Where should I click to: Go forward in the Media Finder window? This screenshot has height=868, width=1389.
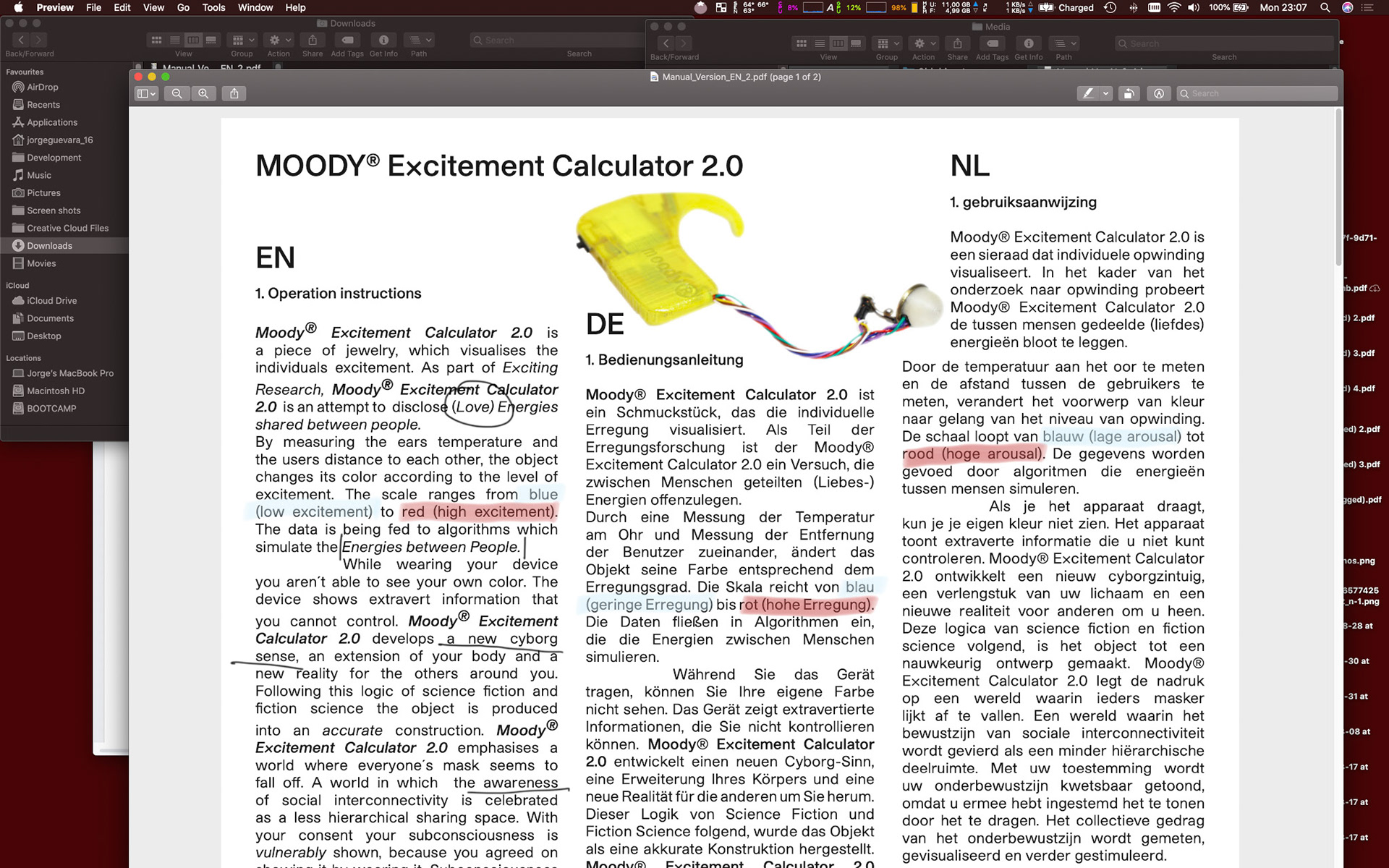684,43
